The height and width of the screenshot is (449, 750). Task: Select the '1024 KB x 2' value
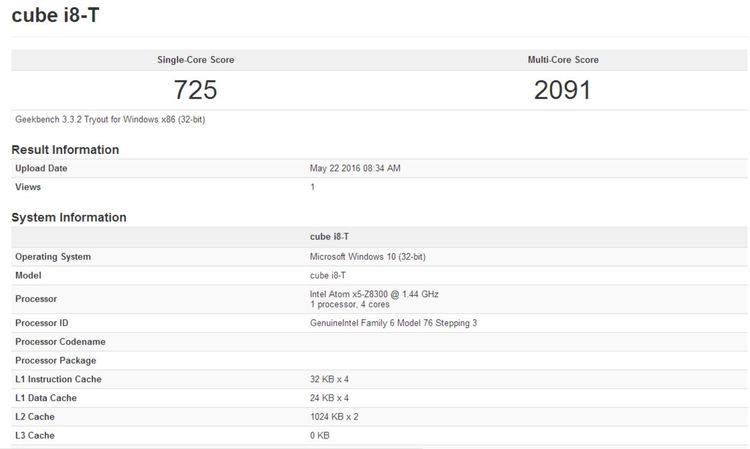pos(334,416)
